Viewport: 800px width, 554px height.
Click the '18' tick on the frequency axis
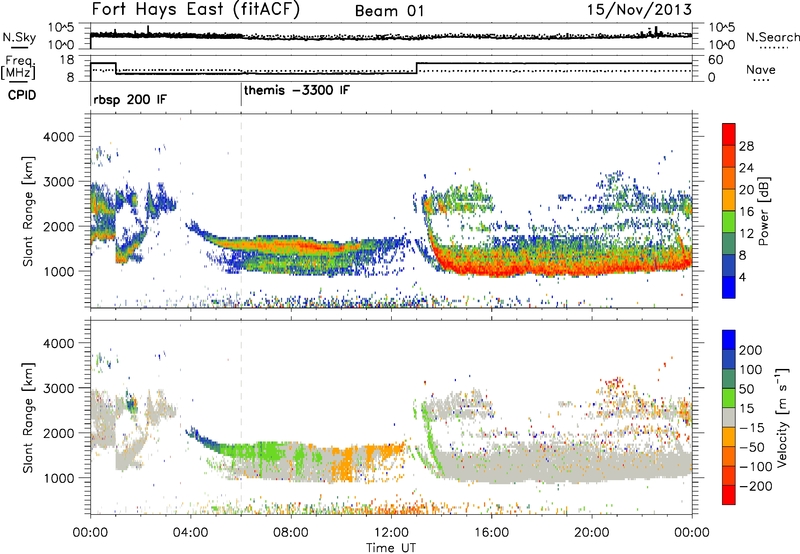(x=67, y=60)
